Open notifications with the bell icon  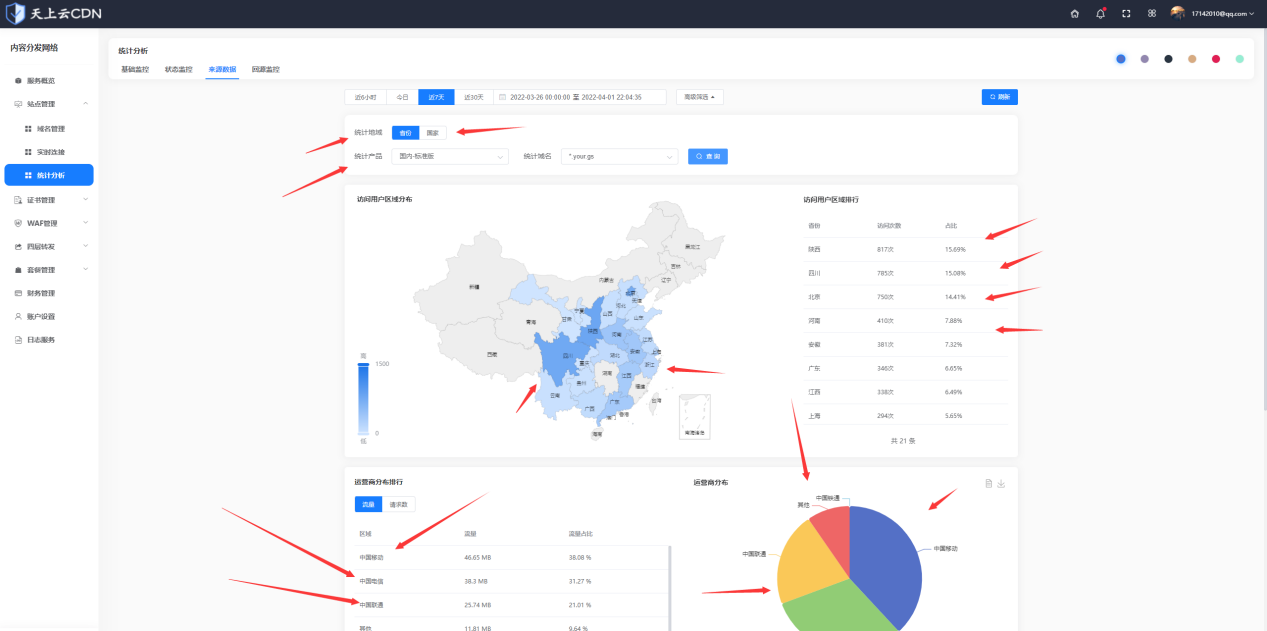[1100, 14]
